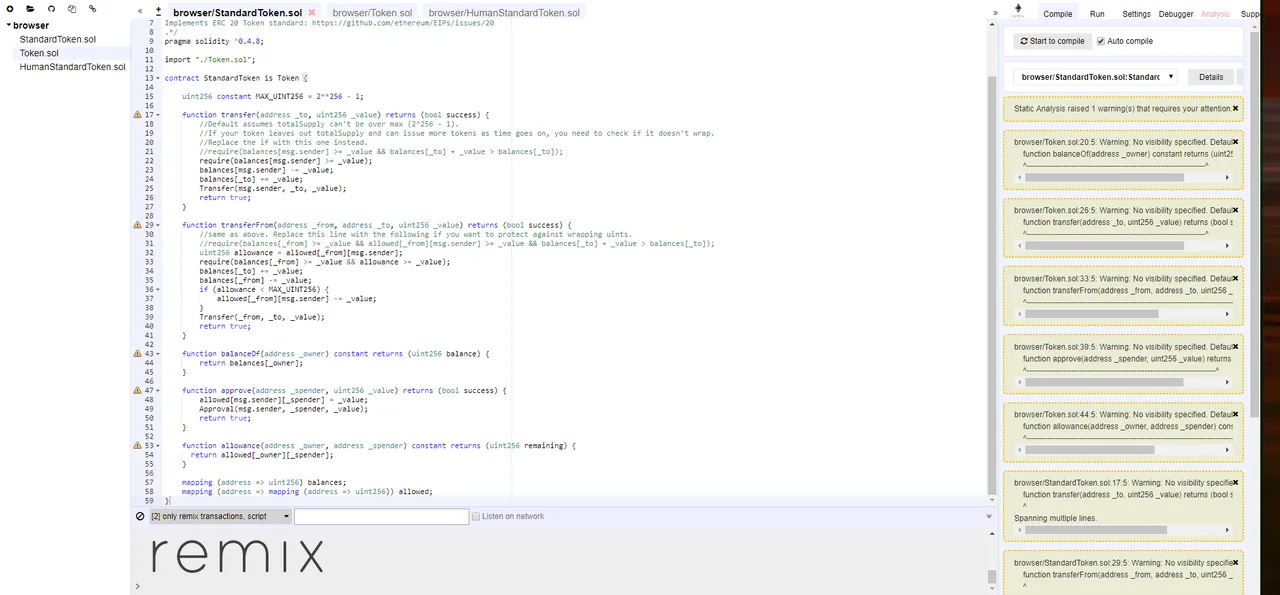The height and width of the screenshot is (595, 1280).
Task: Fold the approve function at line 47
Action: pos(159,390)
